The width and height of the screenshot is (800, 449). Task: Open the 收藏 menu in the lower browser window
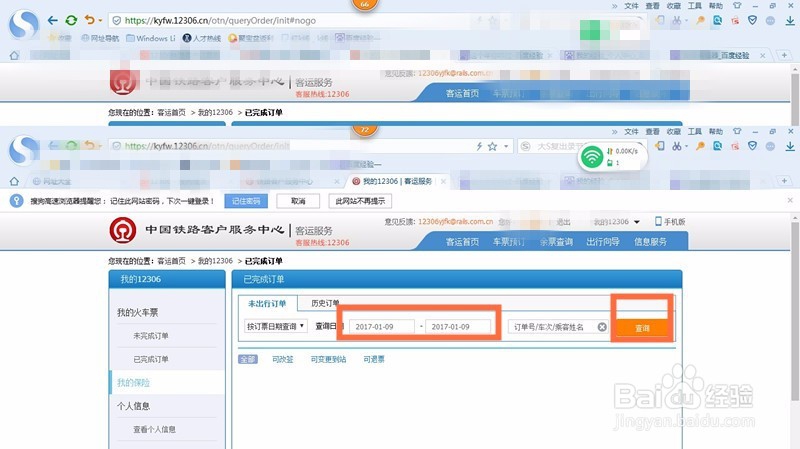pos(673,132)
